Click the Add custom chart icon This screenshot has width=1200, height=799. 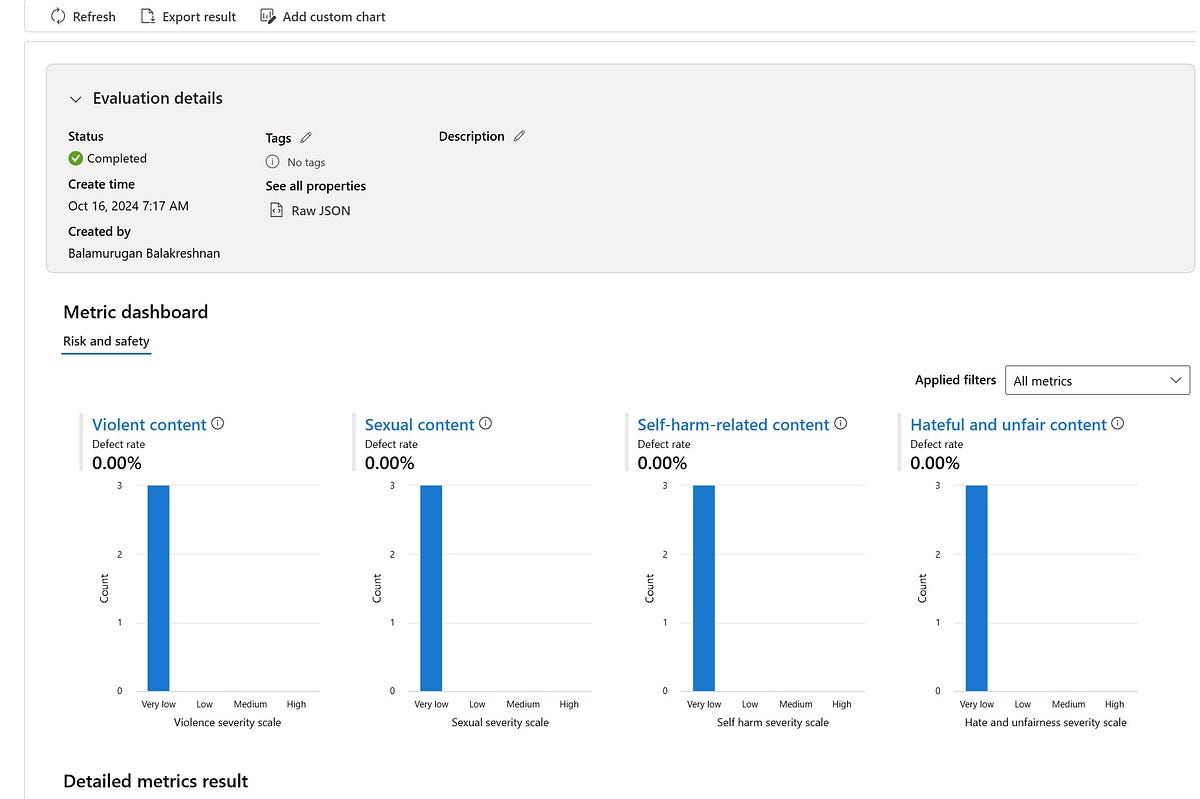click(266, 16)
